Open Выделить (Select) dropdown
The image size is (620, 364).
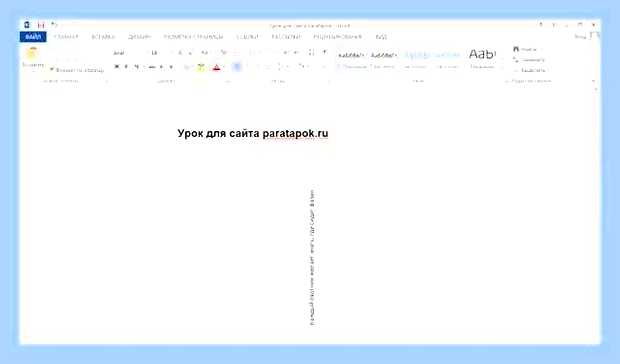click(x=530, y=70)
